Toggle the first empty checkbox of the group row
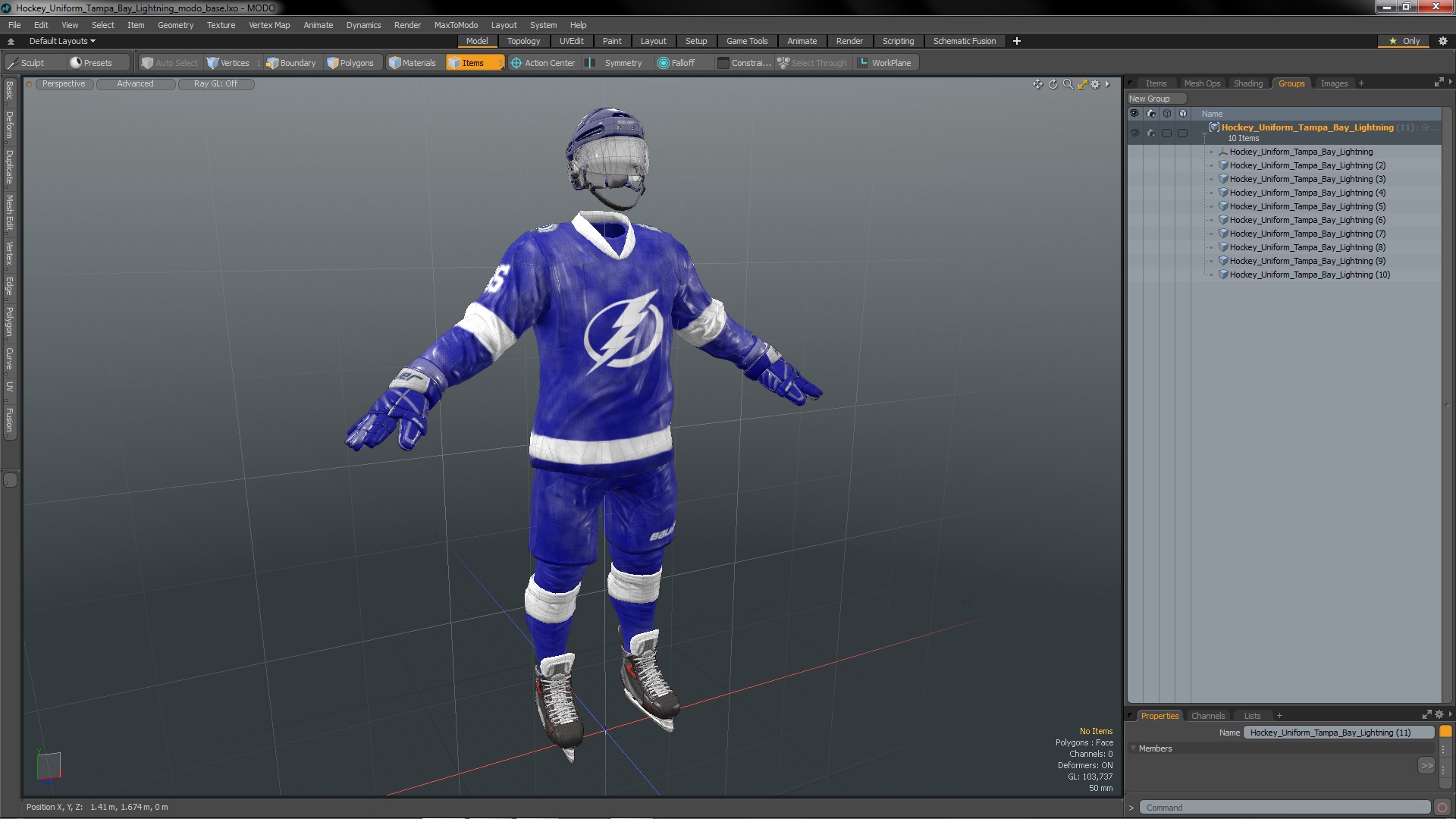The height and width of the screenshot is (819, 1456). click(x=1167, y=133)
